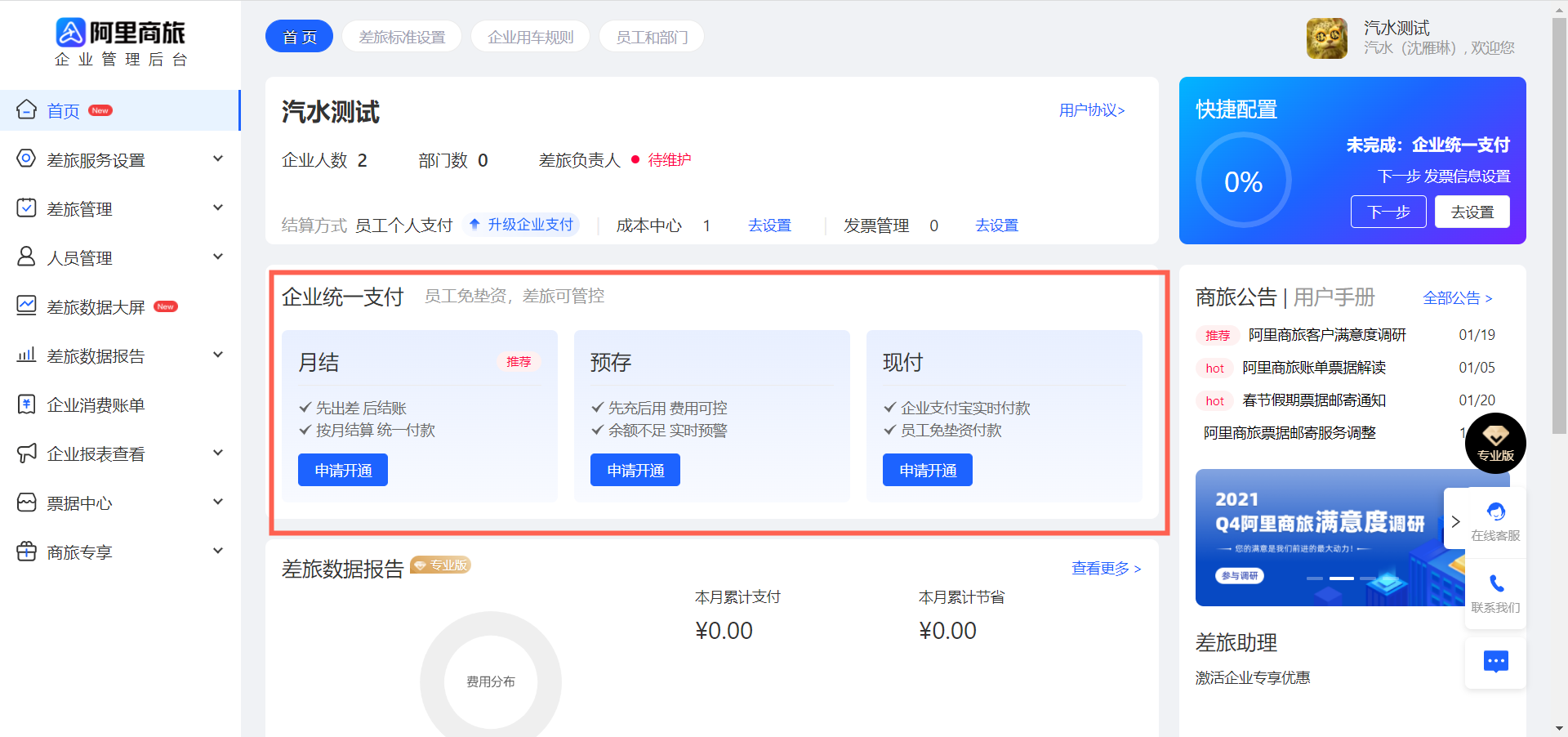This screenshot has width=1568, height=737.
Task: Click the 联系我们 phone icon
Action: 1496,583
